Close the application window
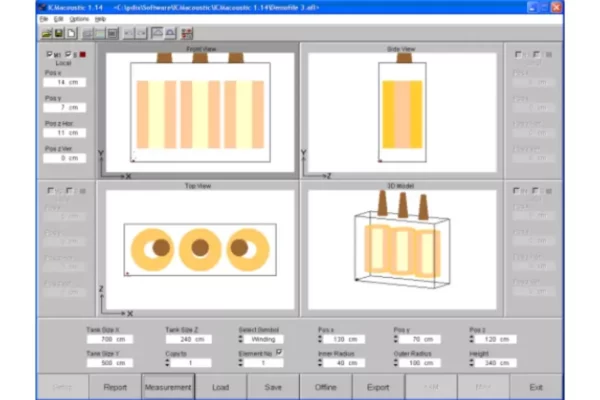Screen dimensions: 600x400 coord(556,7)
